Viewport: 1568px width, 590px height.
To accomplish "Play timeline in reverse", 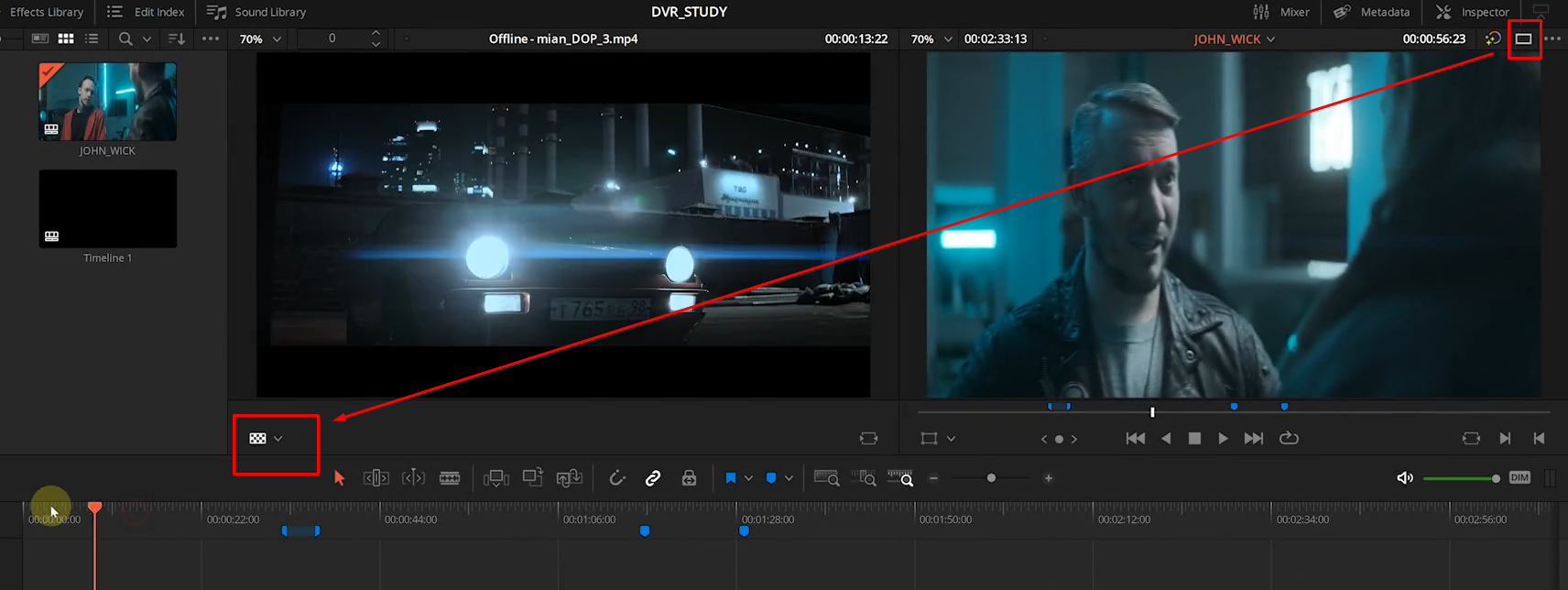I will [1166, 439].
